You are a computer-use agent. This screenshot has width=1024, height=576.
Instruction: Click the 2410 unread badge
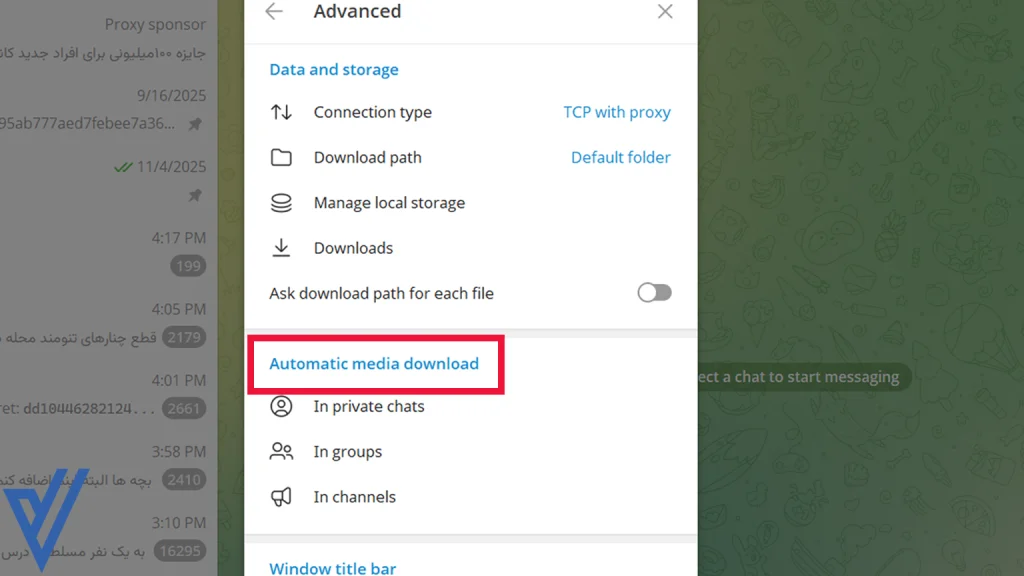click(184, 479)
